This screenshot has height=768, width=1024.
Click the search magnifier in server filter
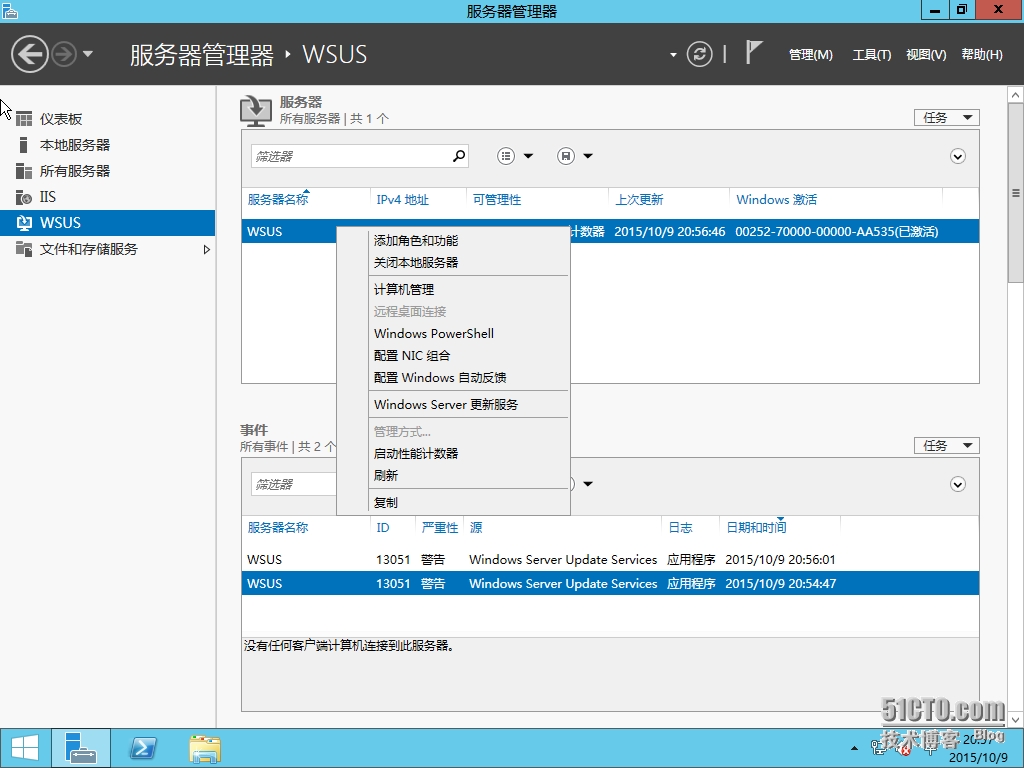tap(459, 156)
